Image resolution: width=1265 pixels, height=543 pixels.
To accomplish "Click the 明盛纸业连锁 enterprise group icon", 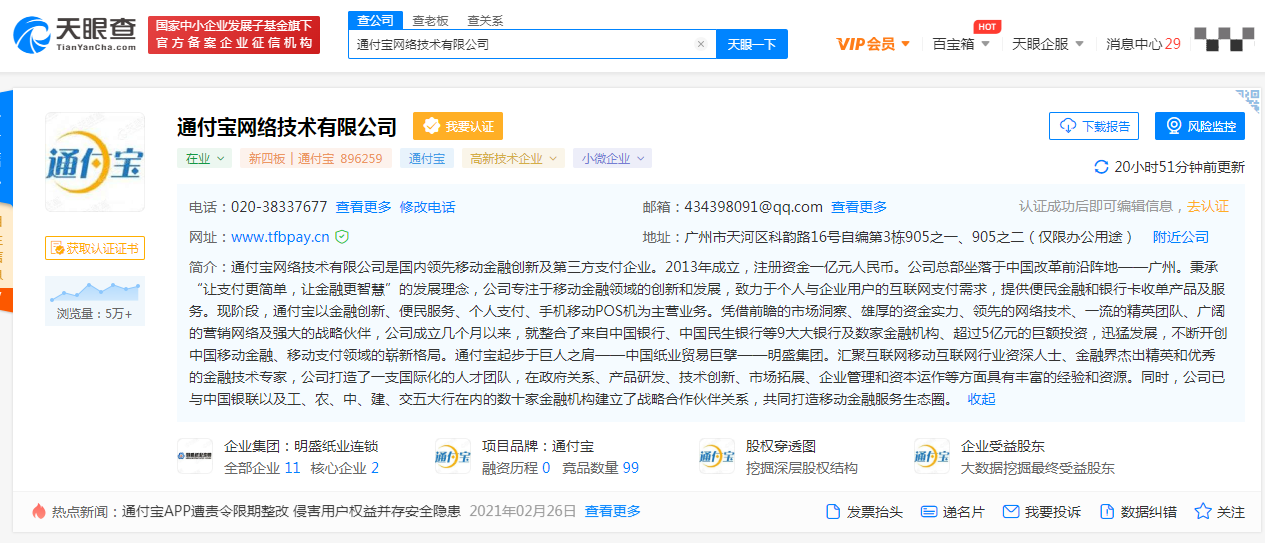I will click(195, 456).
